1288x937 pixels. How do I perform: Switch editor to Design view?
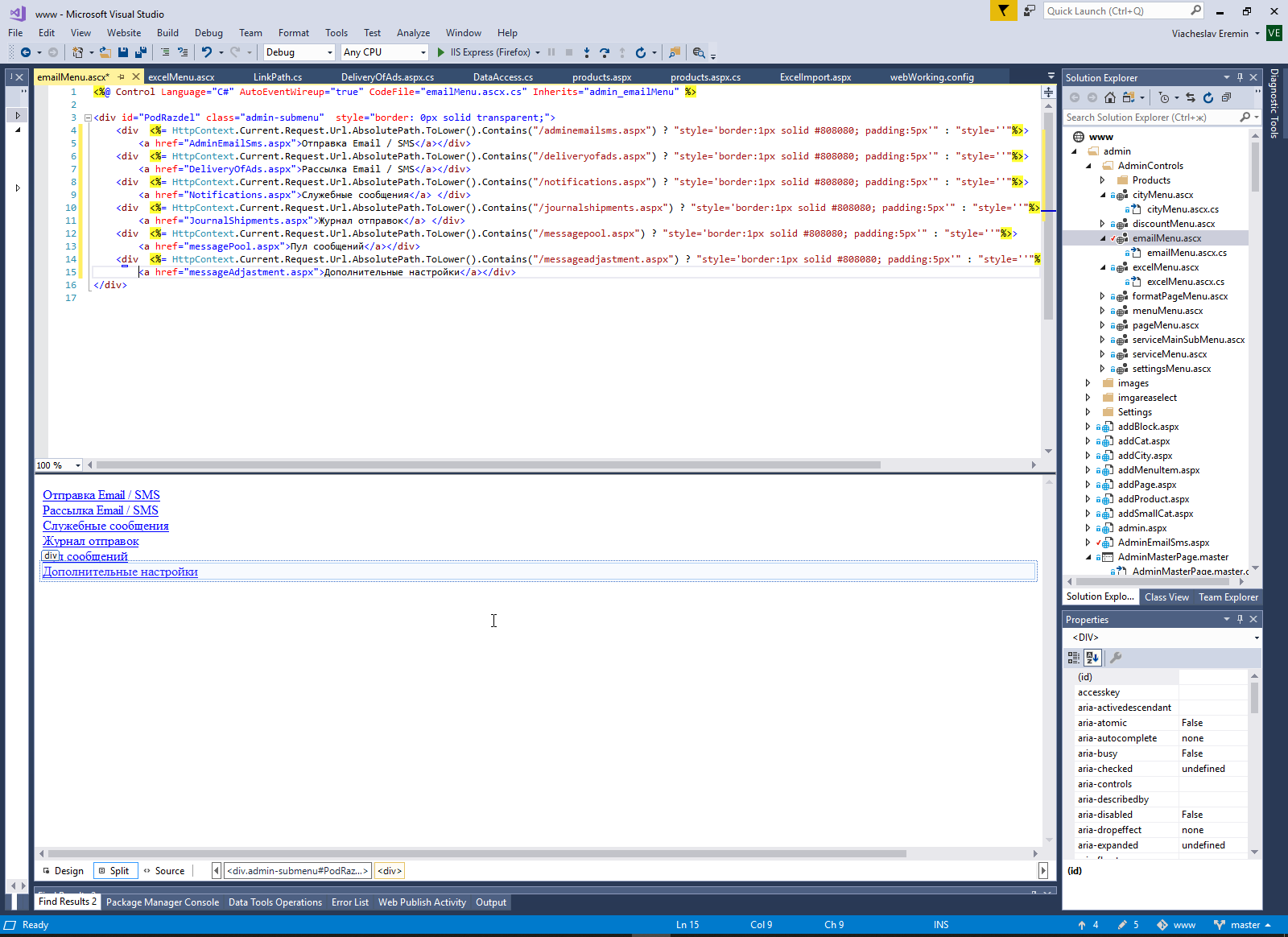click(x=63, y=871)
